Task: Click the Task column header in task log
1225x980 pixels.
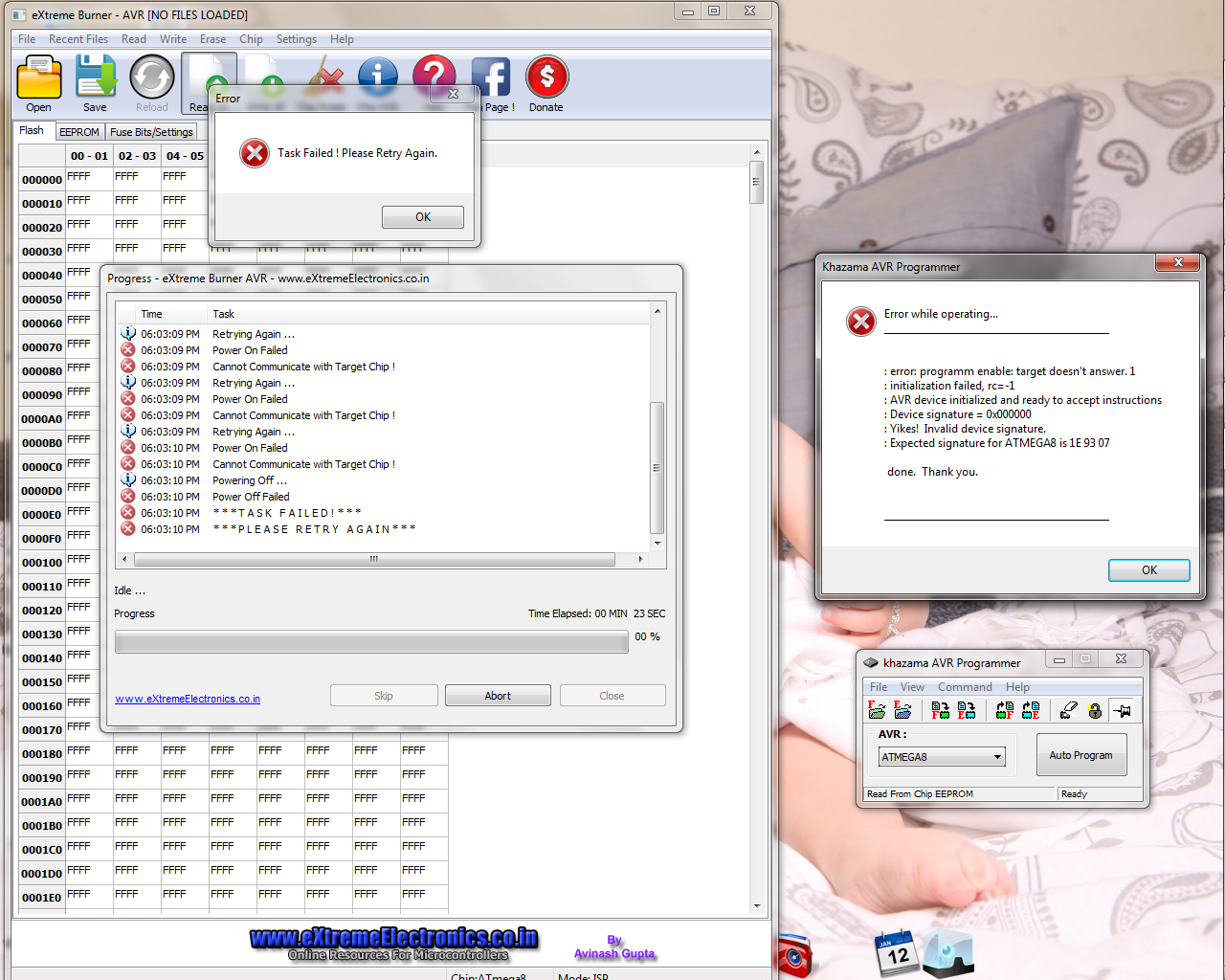Action: (x=429, y=314)
